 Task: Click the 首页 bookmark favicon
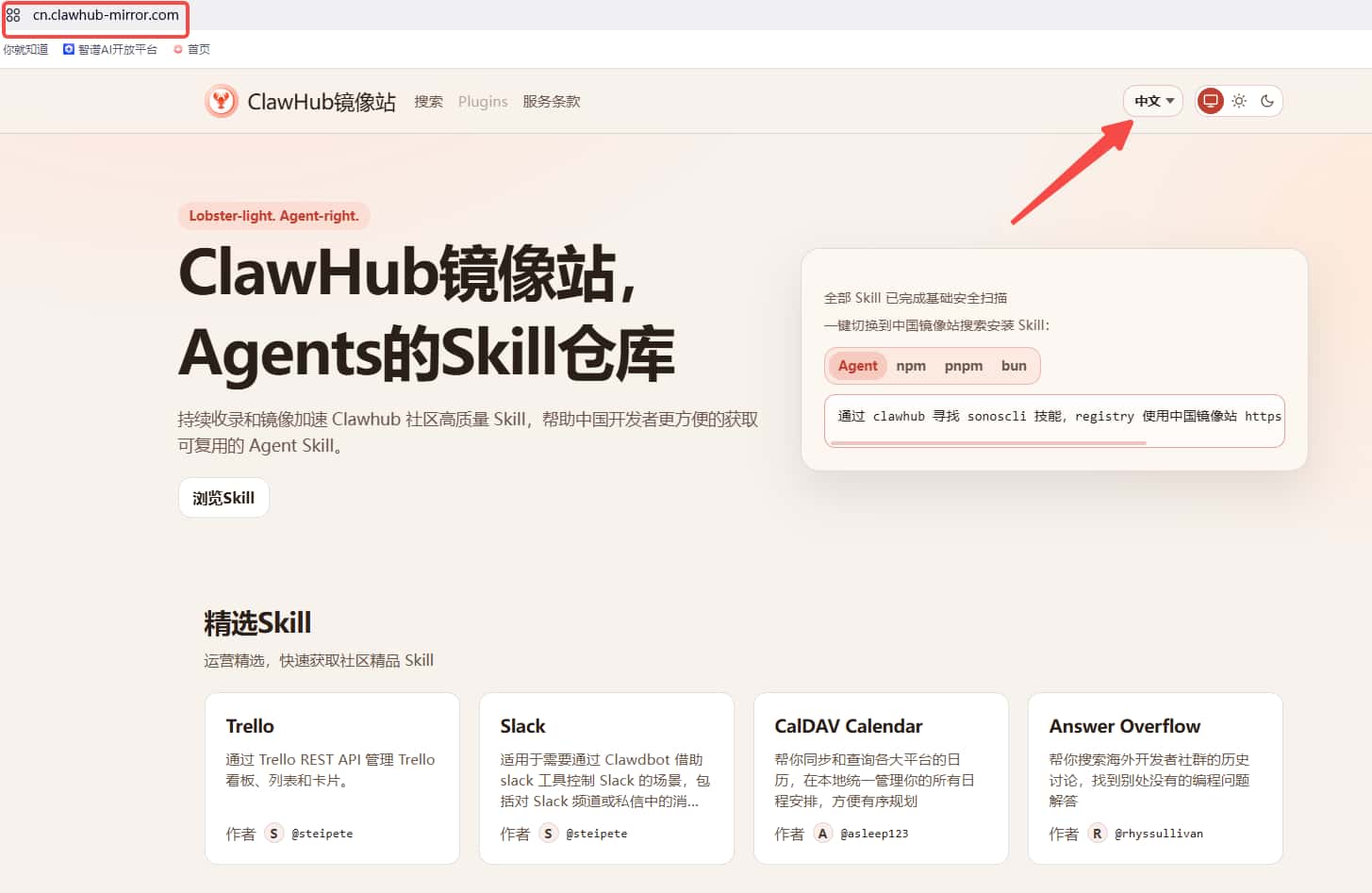(x=178, y=49)
